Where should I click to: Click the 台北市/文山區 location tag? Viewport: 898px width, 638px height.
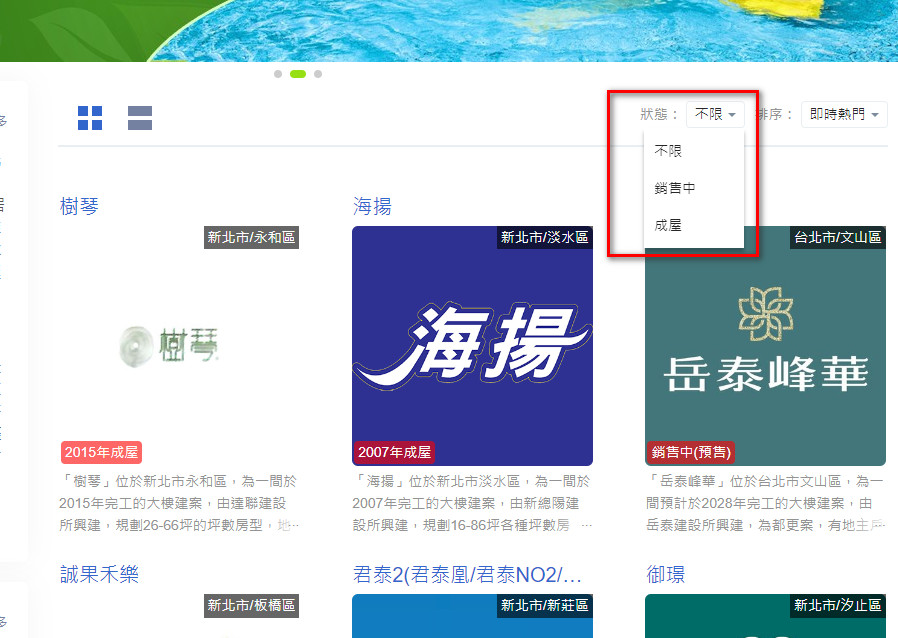pos(838,237)
